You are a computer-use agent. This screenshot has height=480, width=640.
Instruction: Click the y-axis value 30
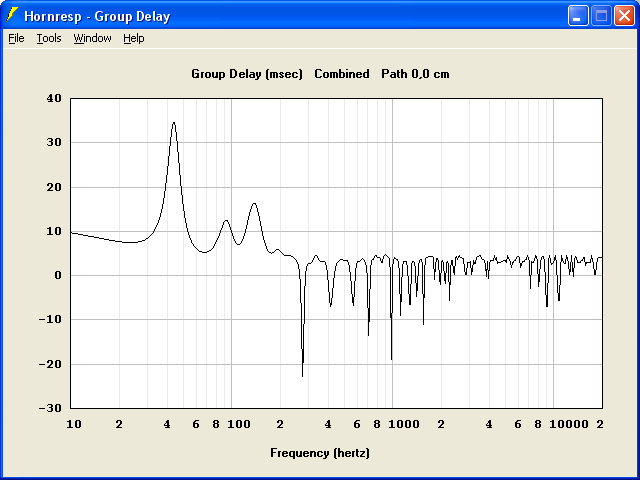[x=54, y=142]
